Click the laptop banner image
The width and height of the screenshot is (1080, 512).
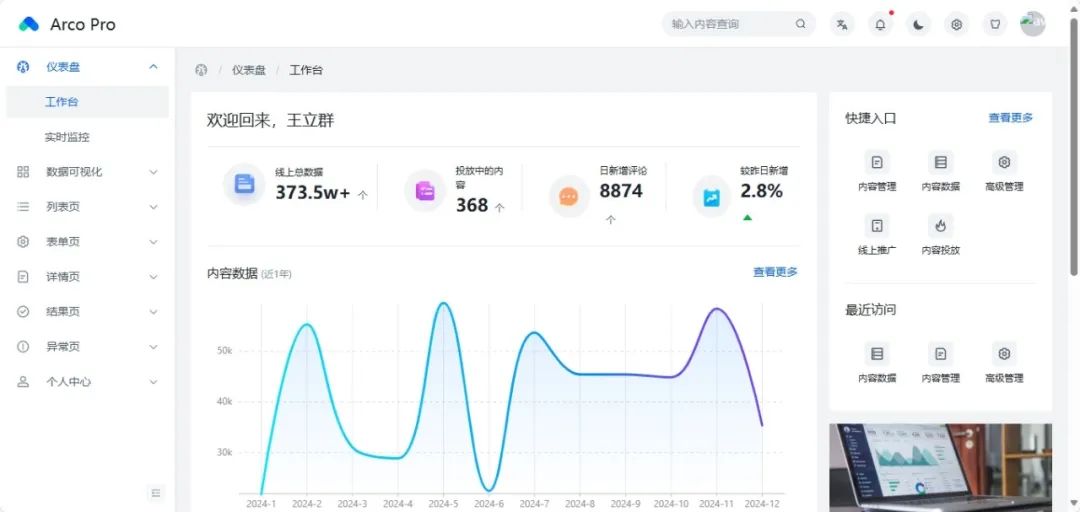(940, 468)
